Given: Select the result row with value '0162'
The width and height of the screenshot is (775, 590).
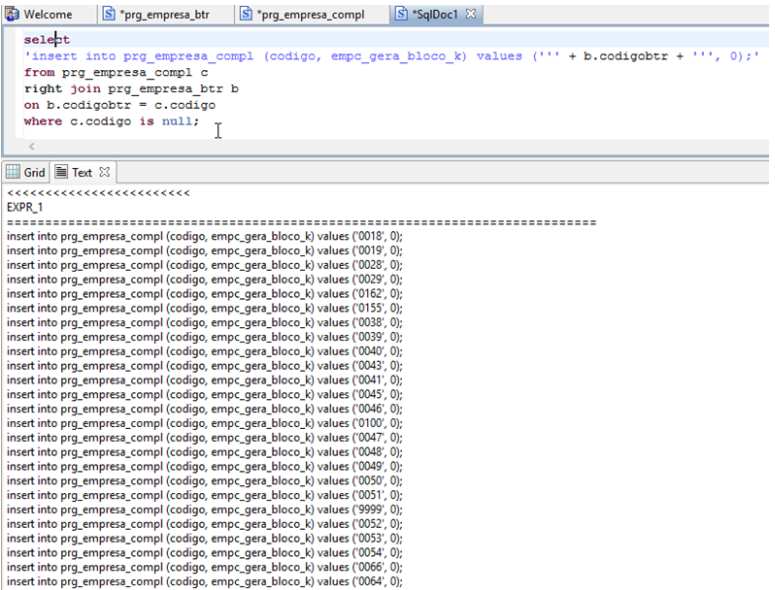Looking at the screenshot, I should point(205,294).
